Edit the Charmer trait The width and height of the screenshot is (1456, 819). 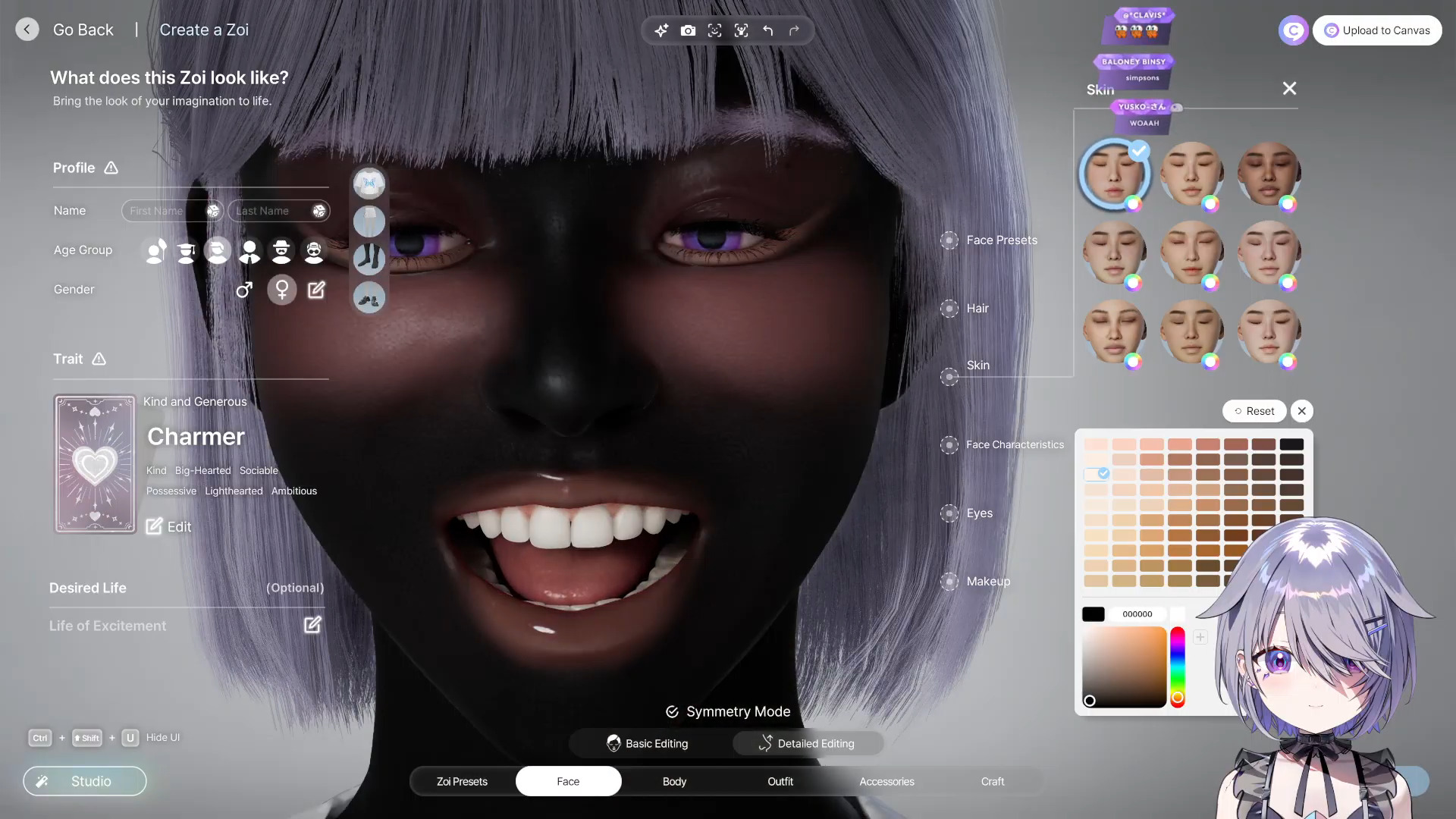(168, 526)
